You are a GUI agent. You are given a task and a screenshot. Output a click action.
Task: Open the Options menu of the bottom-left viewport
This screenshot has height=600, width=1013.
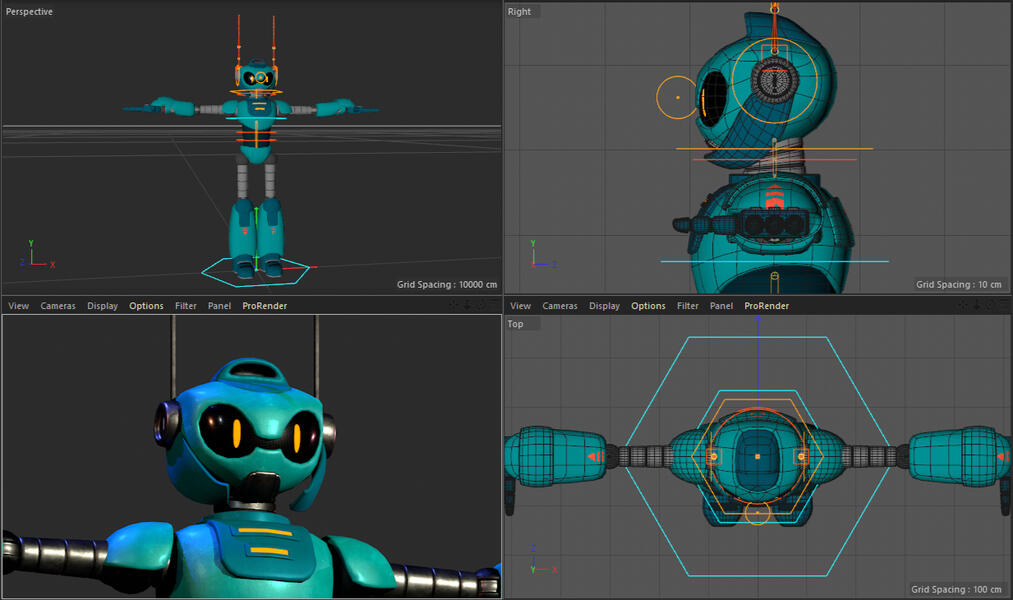tap(146, 306)
